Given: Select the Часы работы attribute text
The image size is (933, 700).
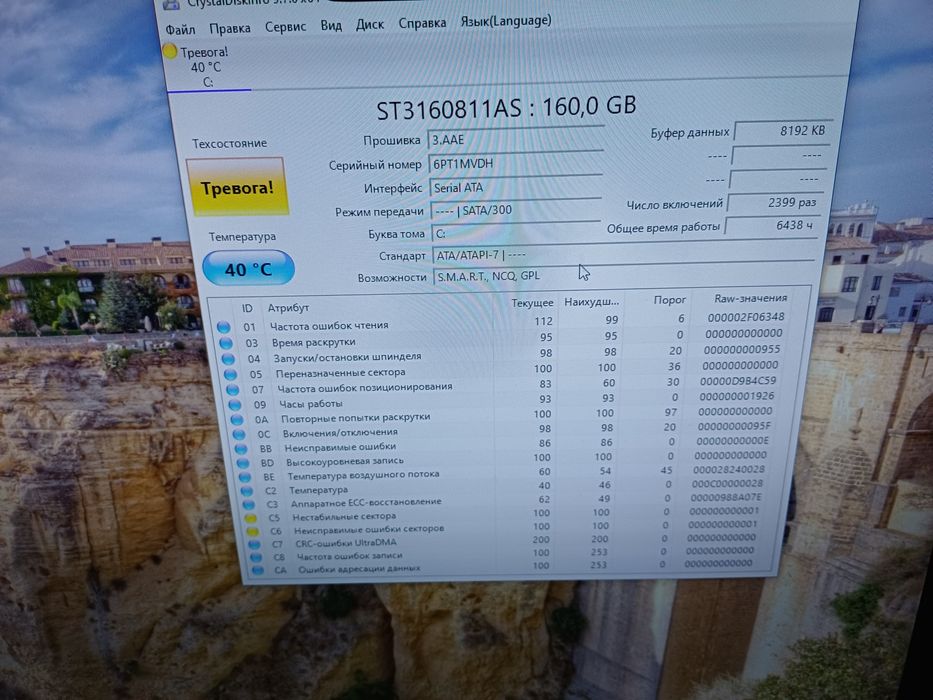Looking at the screenshot, I should [311, 404].
